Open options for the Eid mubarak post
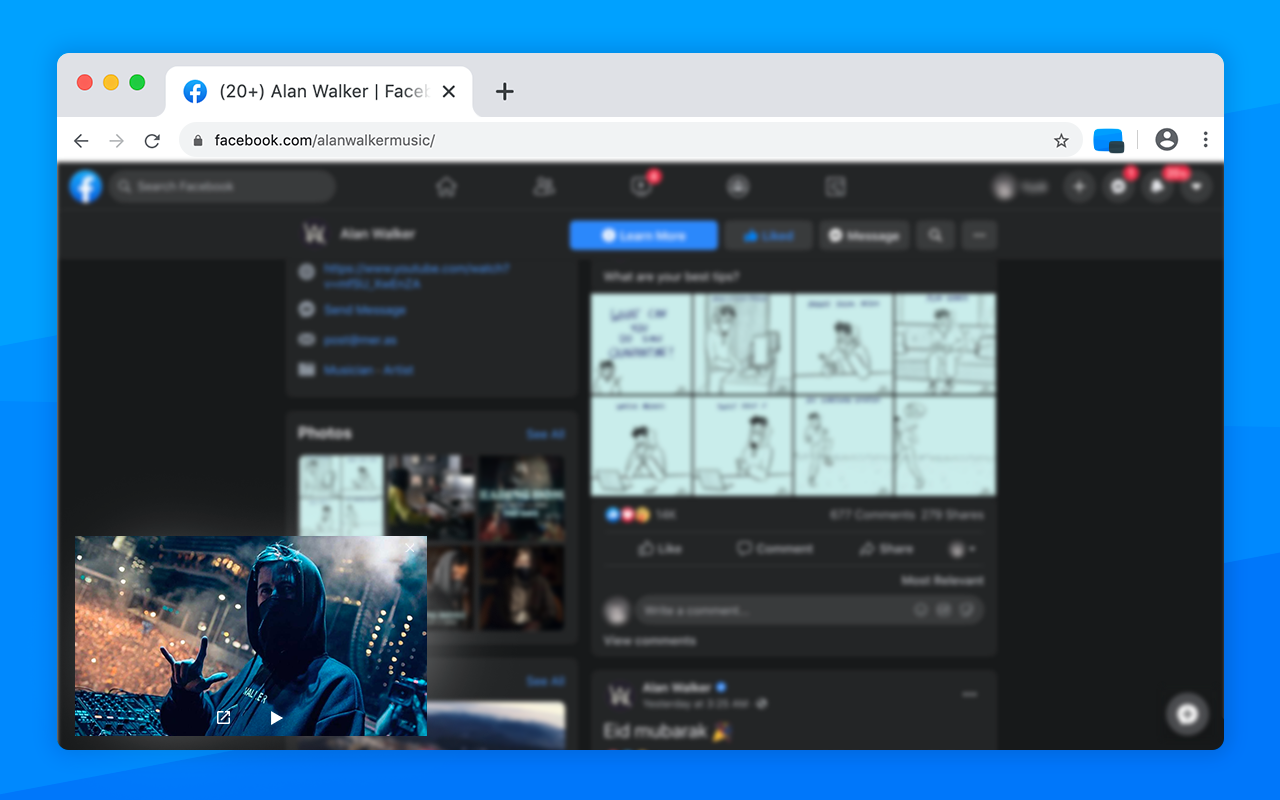Image resolution: width=1280 pixels, height=800 pixels. (x=969, y=694)
